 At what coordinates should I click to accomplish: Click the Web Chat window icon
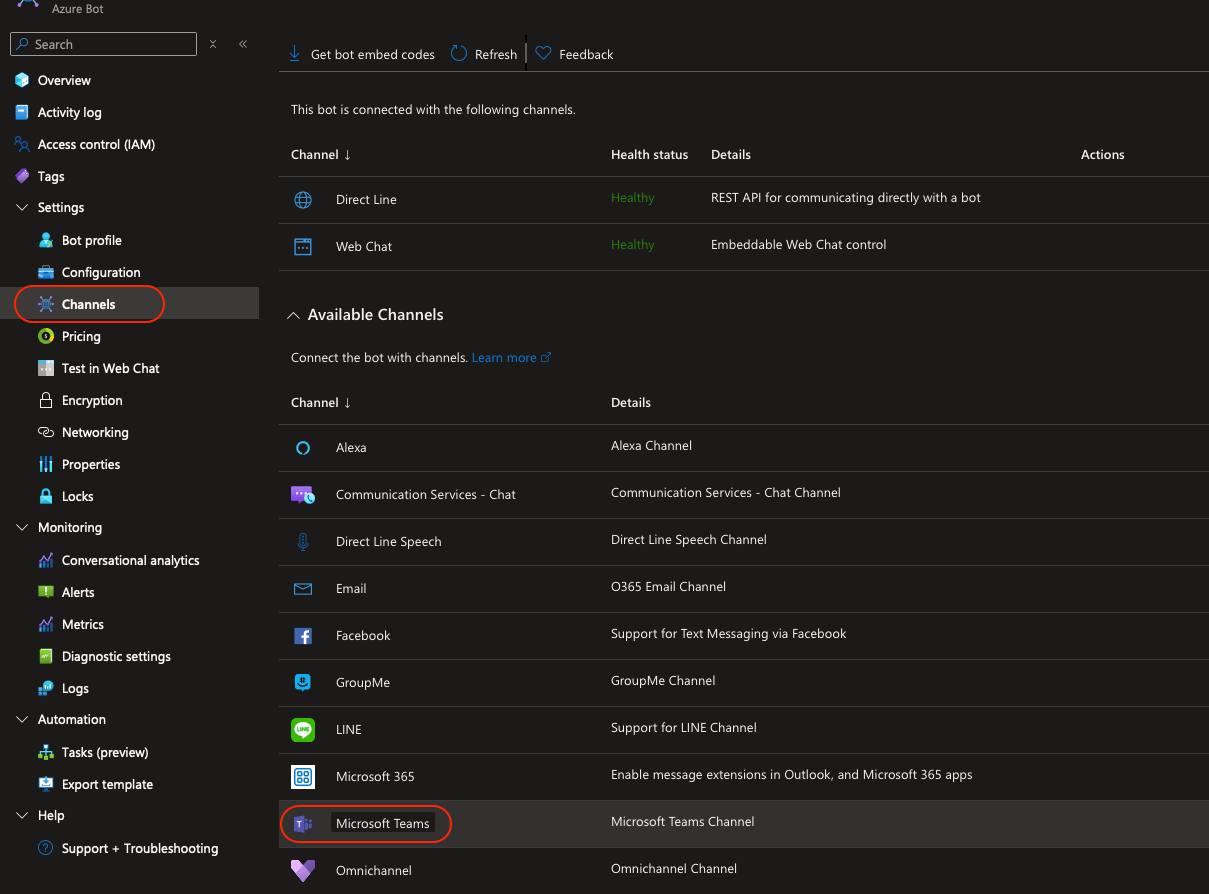[303, 246]
